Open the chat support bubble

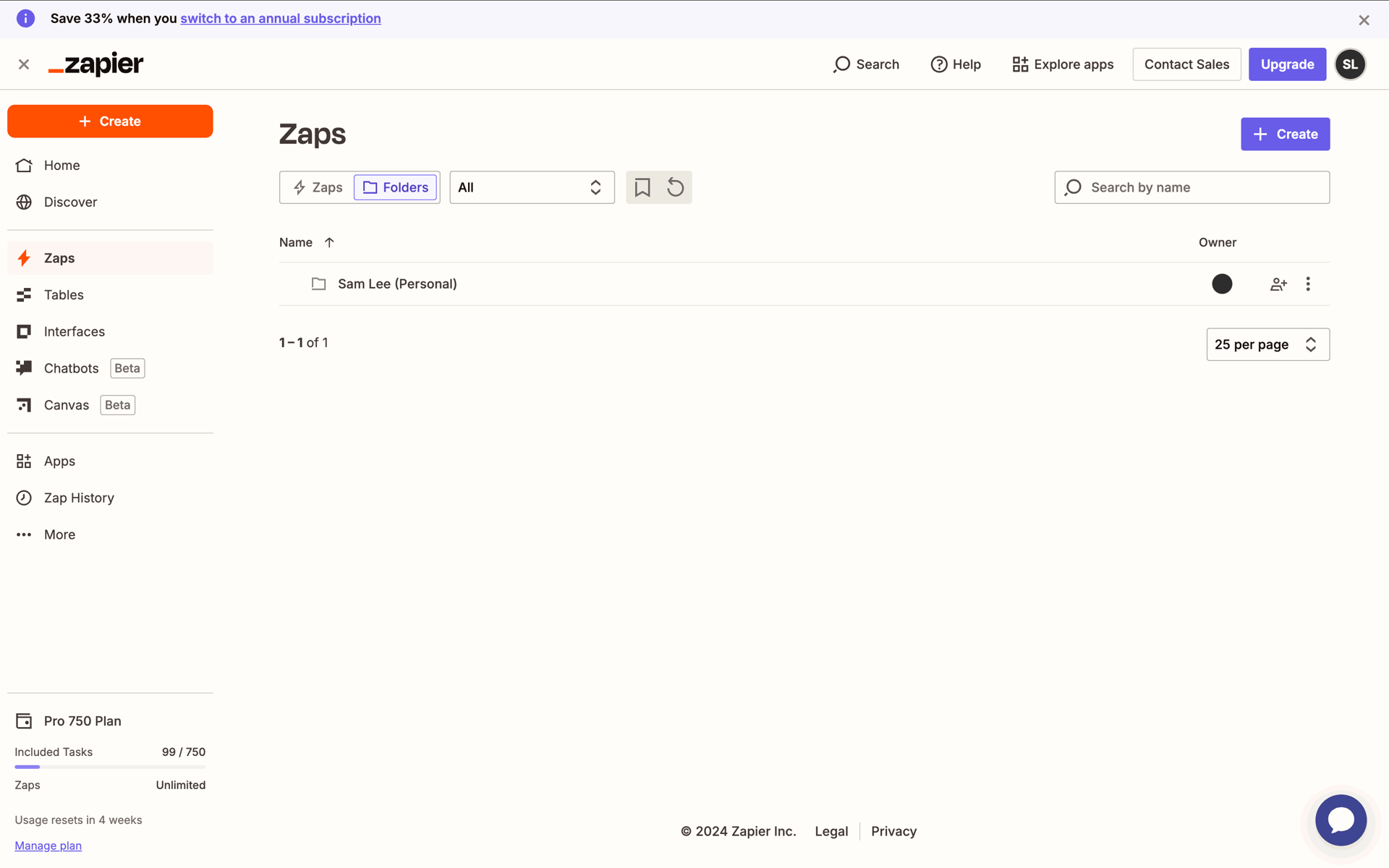1341,820
